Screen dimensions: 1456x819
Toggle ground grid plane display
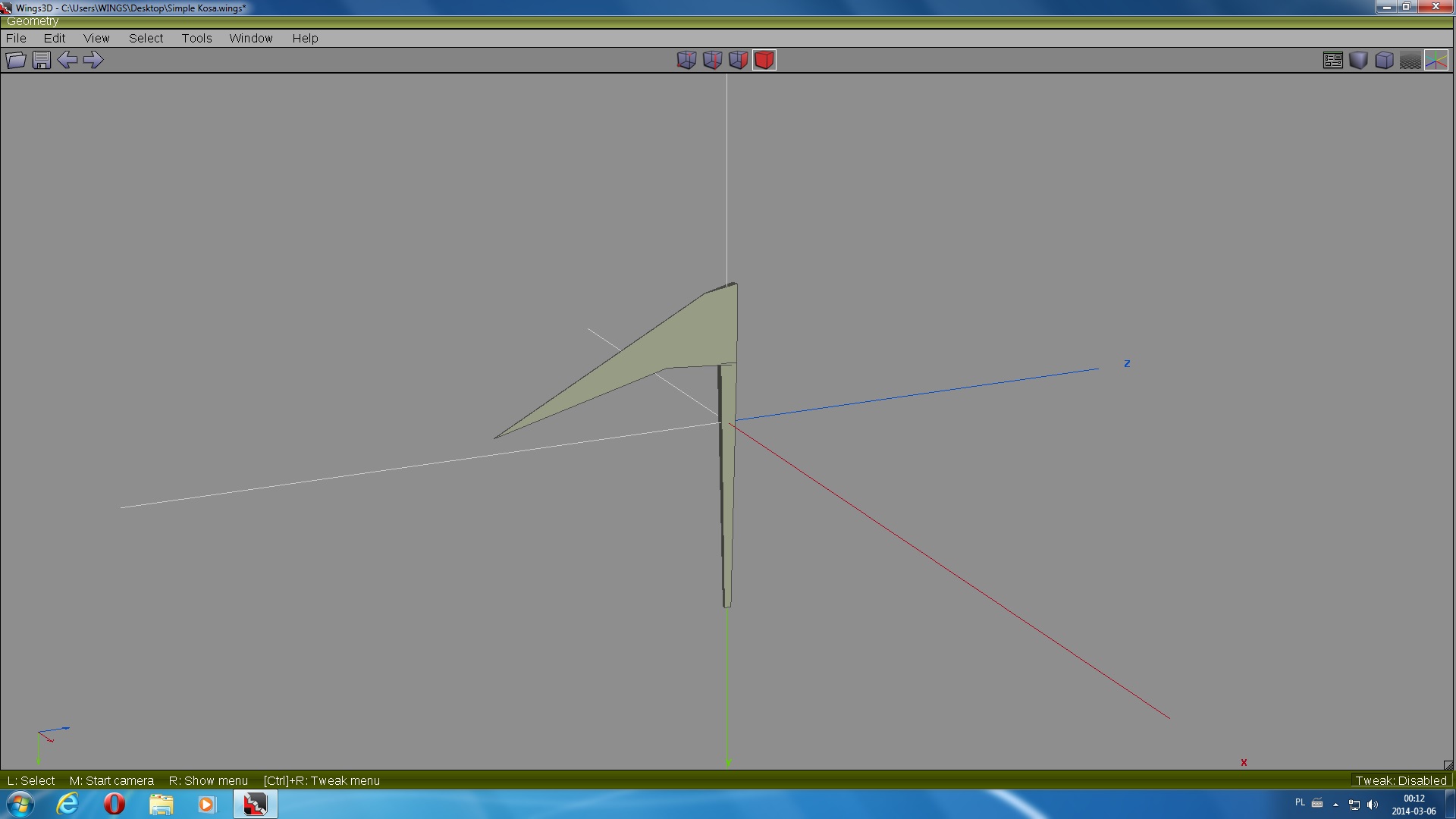(1410, 60)
